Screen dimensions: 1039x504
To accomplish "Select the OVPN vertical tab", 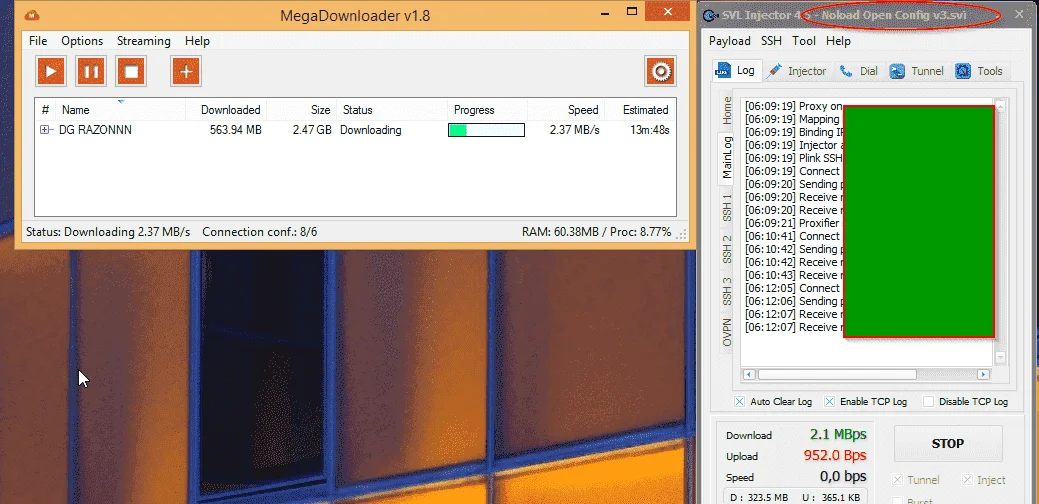I will 727,332.
